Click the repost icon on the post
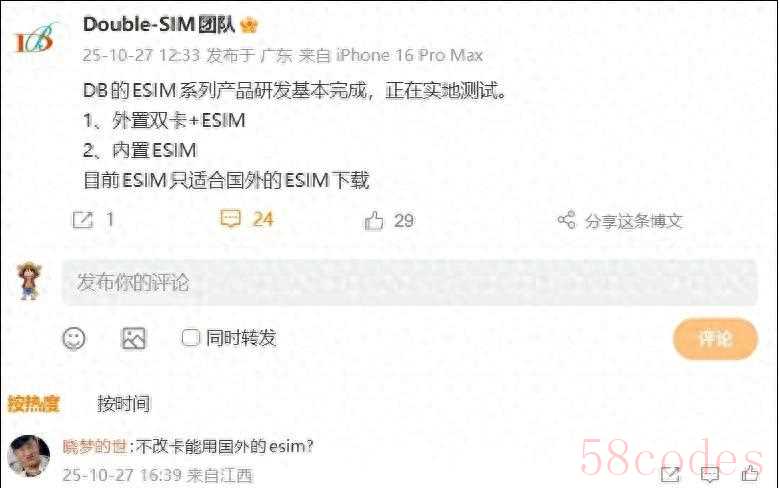This screenshot has width=779, height=488. point(82,220)
